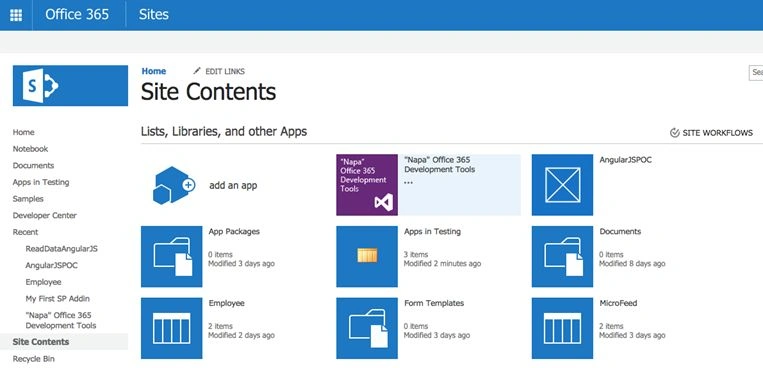Click the Documents tile title
The image size is (763, 368).
coord(620,232)
